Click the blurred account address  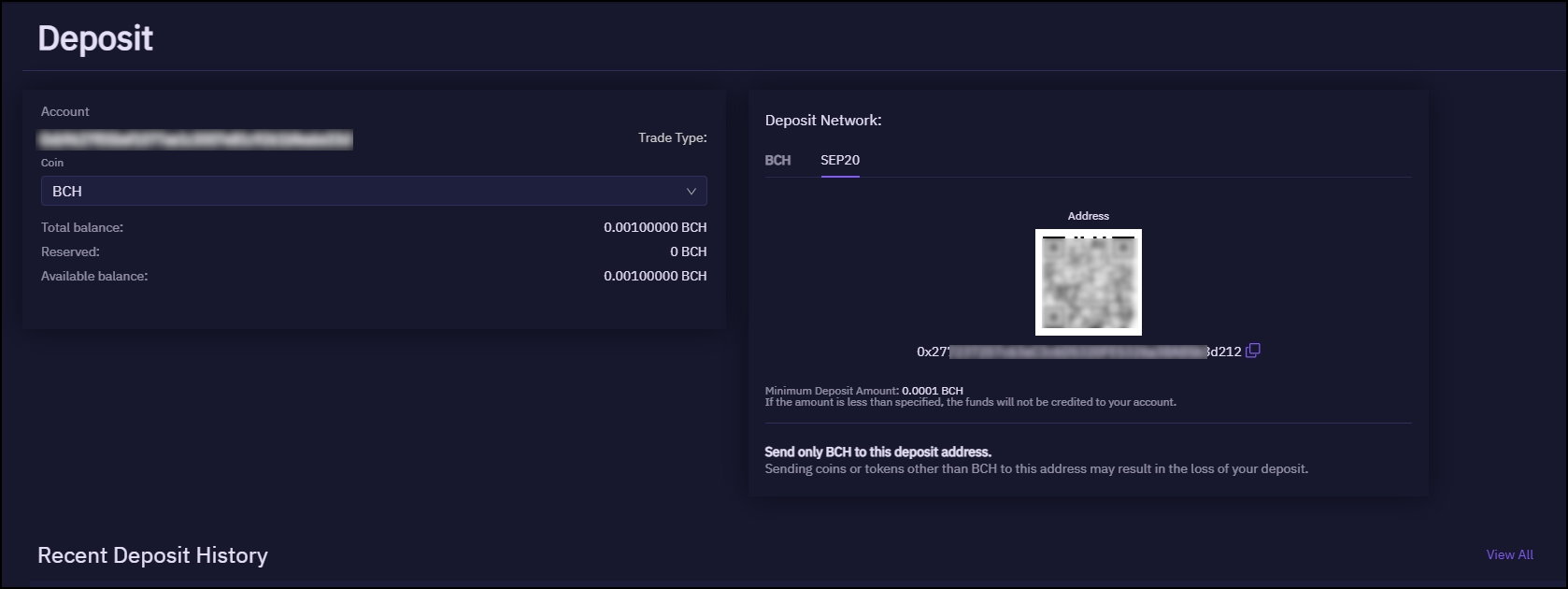[195, 140]
